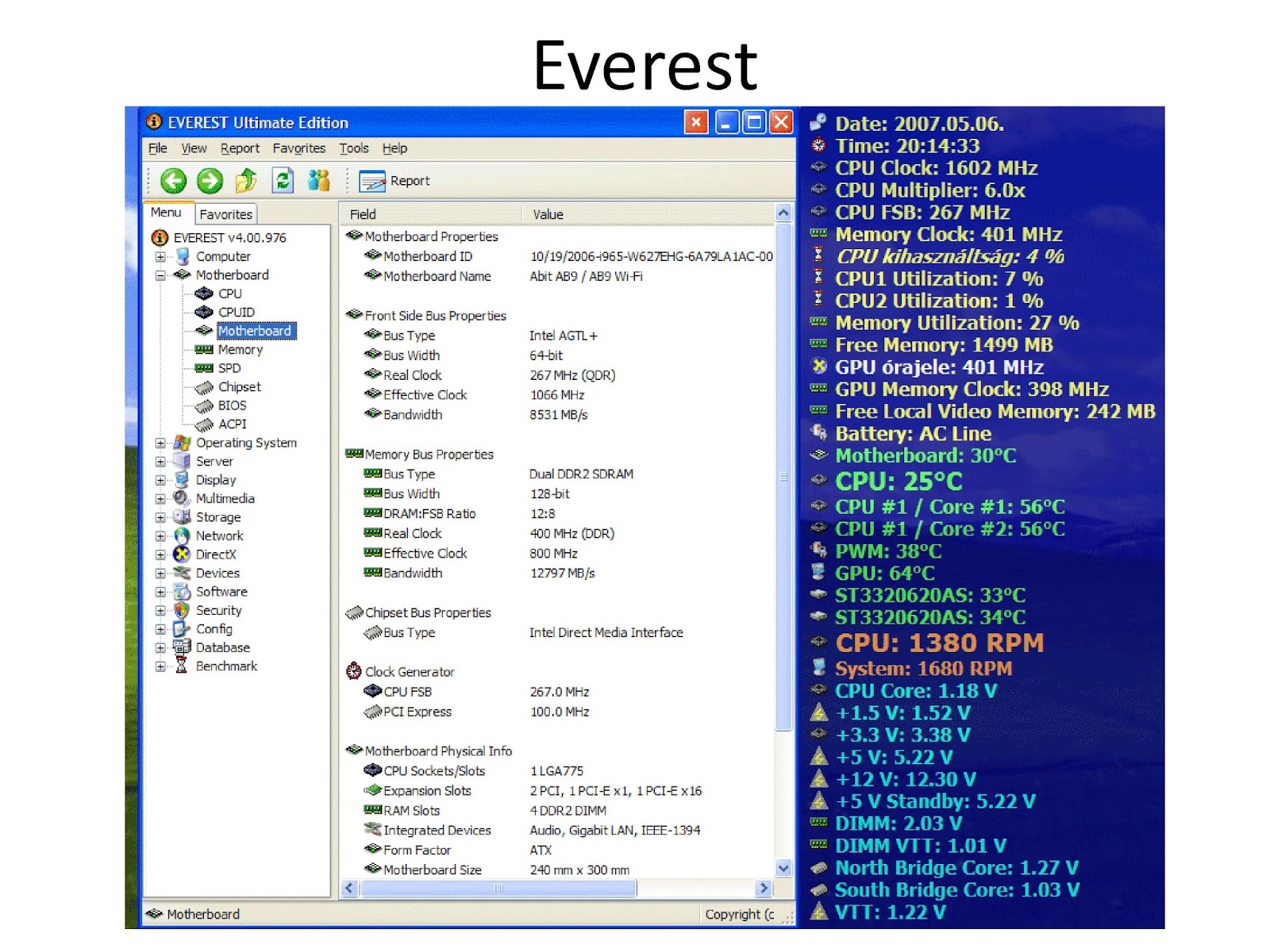The width and height of the screenshot is (1270, 952).
Task: Go forward with the green right arrow
Action: (210, 181)
